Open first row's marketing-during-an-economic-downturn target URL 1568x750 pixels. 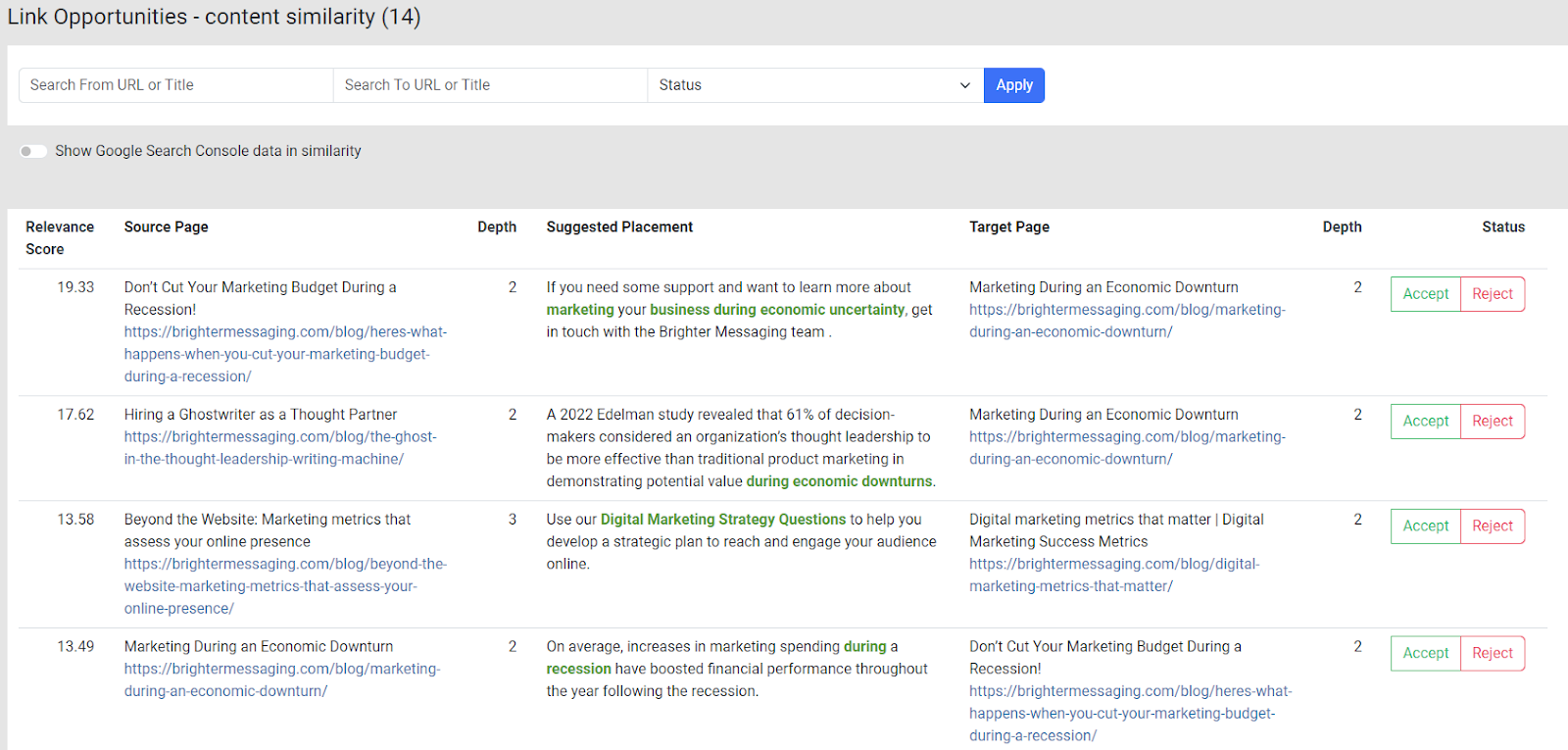(1126, 321)
